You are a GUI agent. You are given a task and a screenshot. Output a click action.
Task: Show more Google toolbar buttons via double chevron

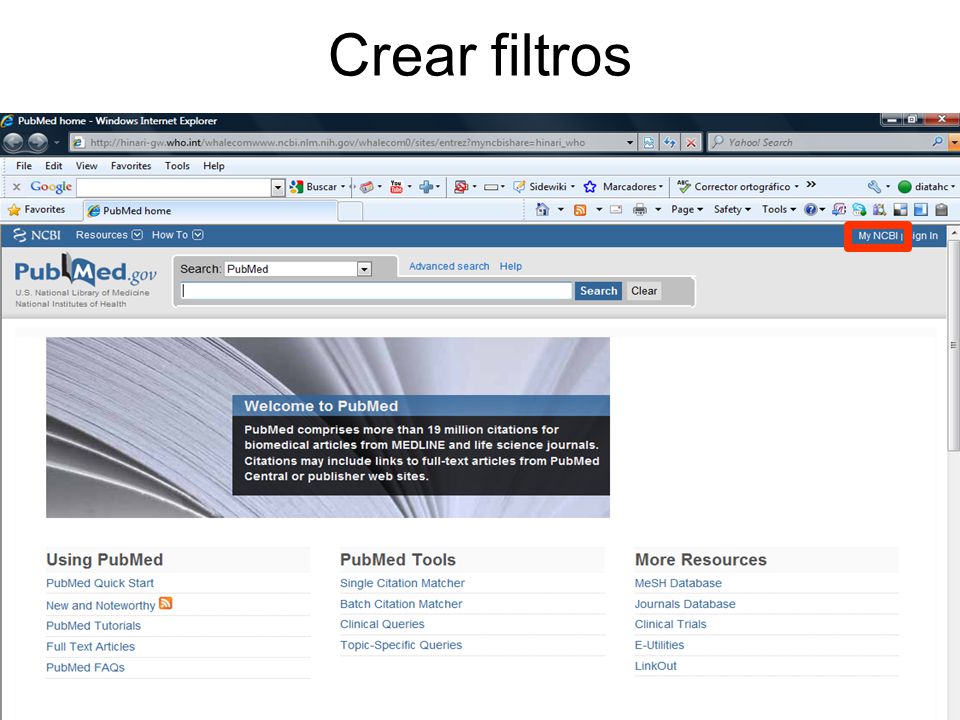tap(811, 184)
